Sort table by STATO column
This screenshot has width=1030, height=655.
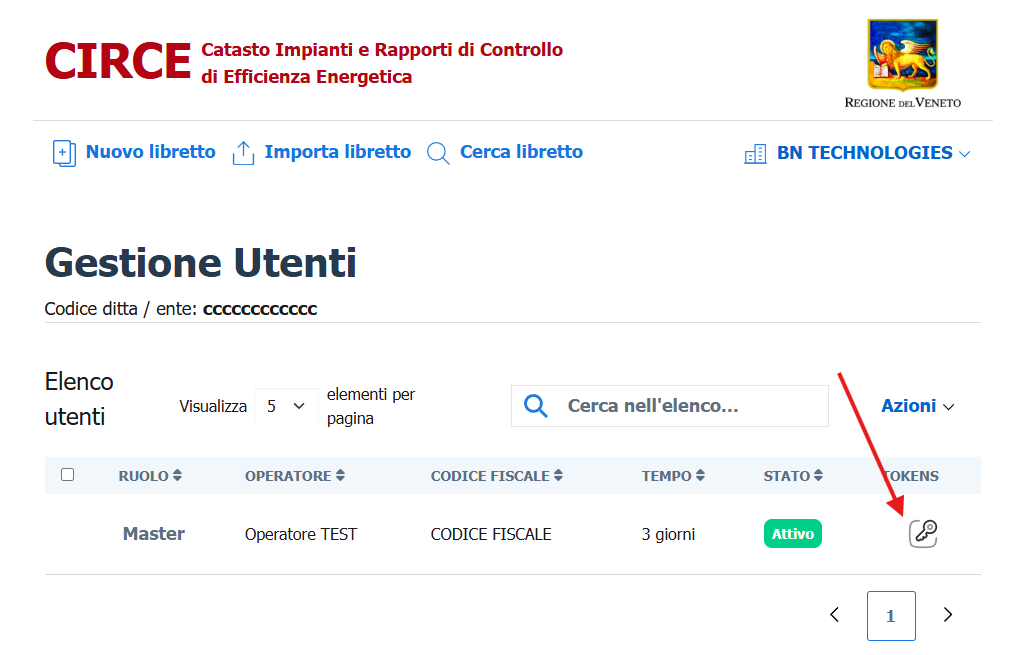coord(793,476)
